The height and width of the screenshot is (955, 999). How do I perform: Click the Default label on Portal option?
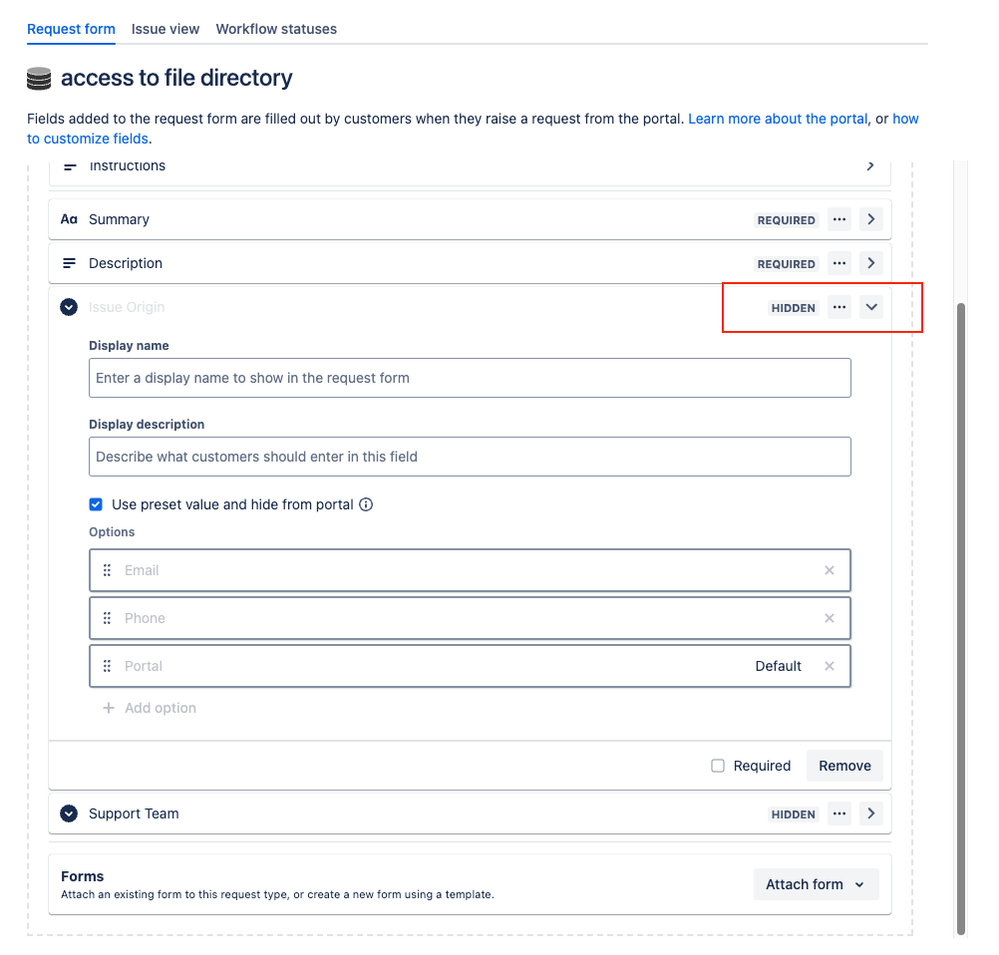tap(778, 666)
